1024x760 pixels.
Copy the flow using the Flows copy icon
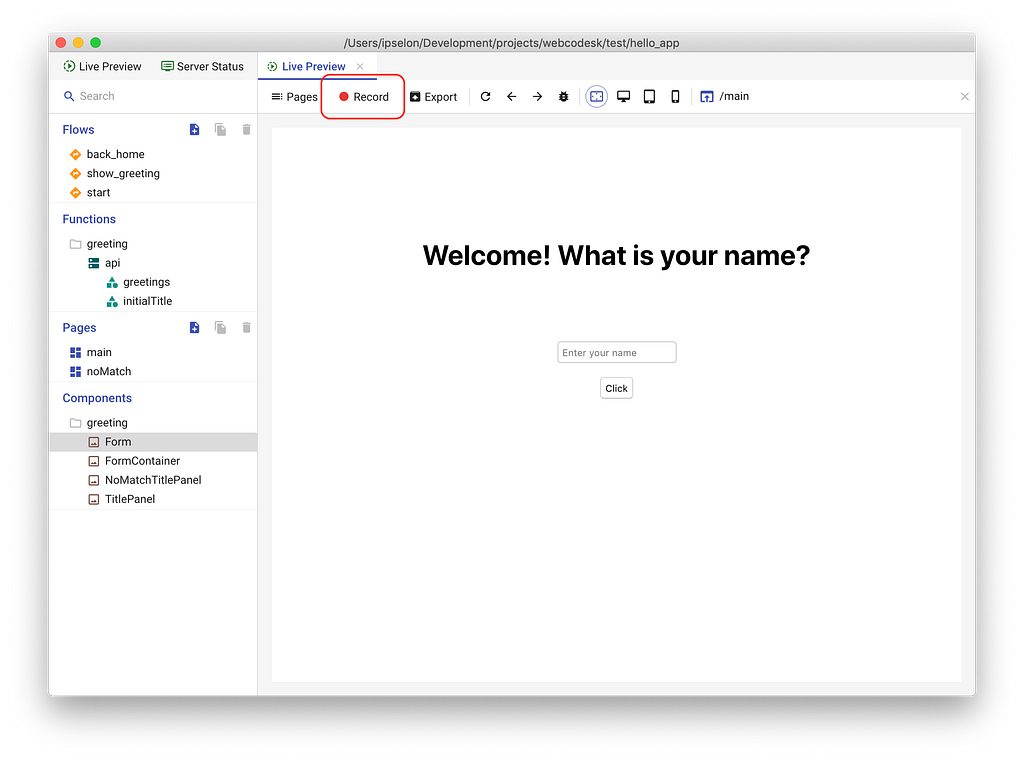(x=221, y=129)
